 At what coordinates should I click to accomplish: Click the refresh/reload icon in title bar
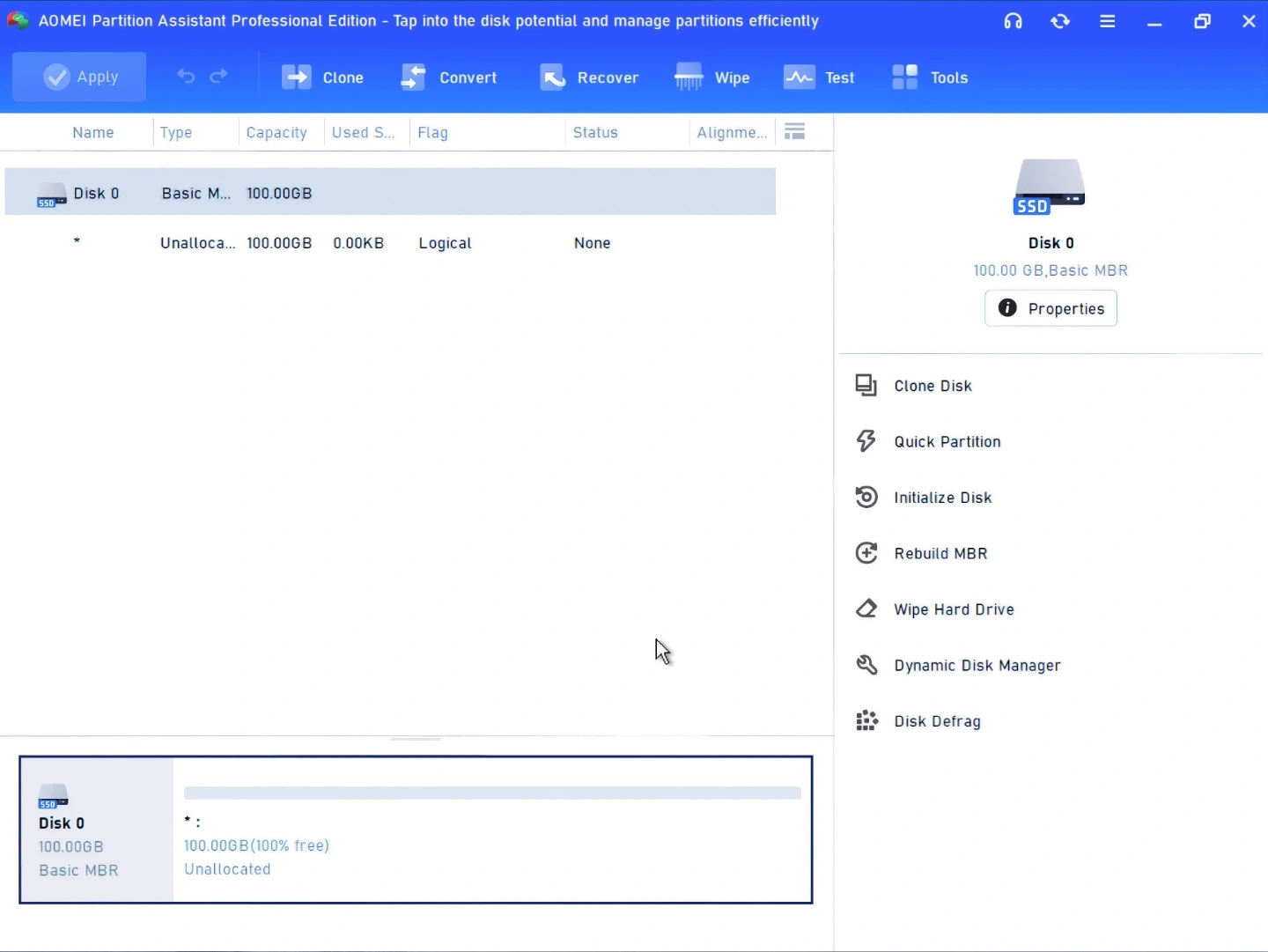pos(1060,21)
